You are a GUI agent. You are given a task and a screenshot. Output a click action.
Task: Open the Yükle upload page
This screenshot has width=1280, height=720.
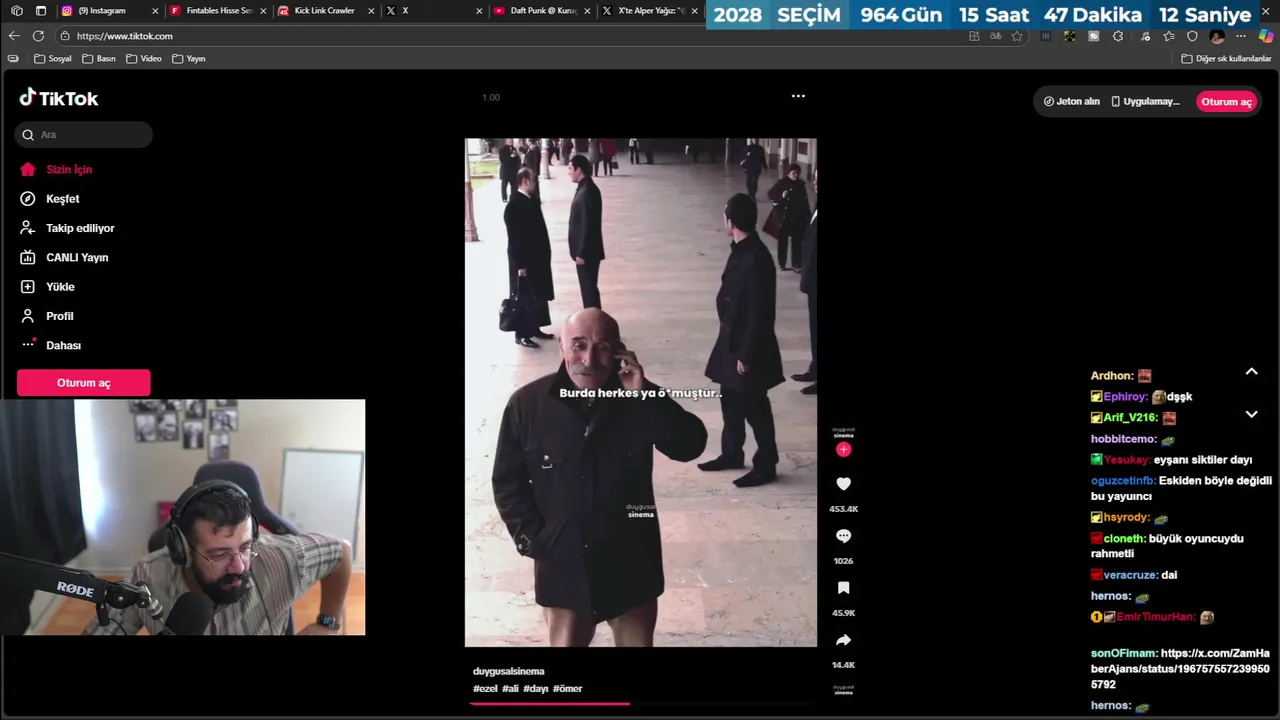click(x=47, y=287)
